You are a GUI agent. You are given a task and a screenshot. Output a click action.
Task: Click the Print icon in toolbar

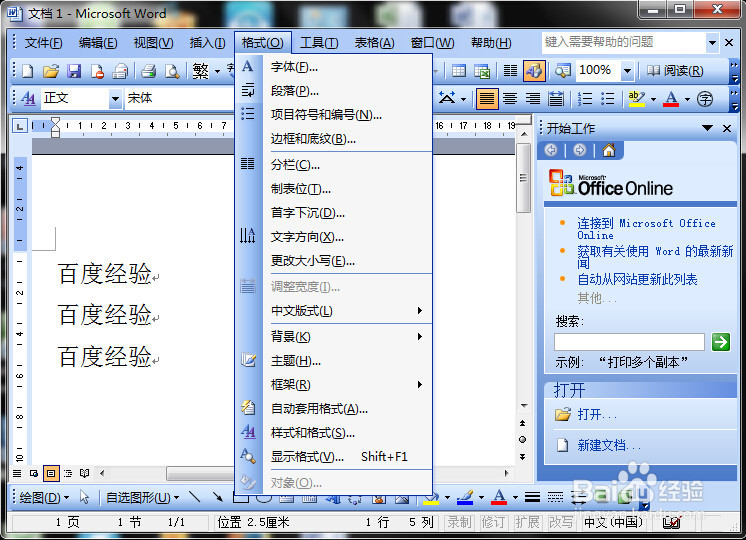(x=148, y=71)
